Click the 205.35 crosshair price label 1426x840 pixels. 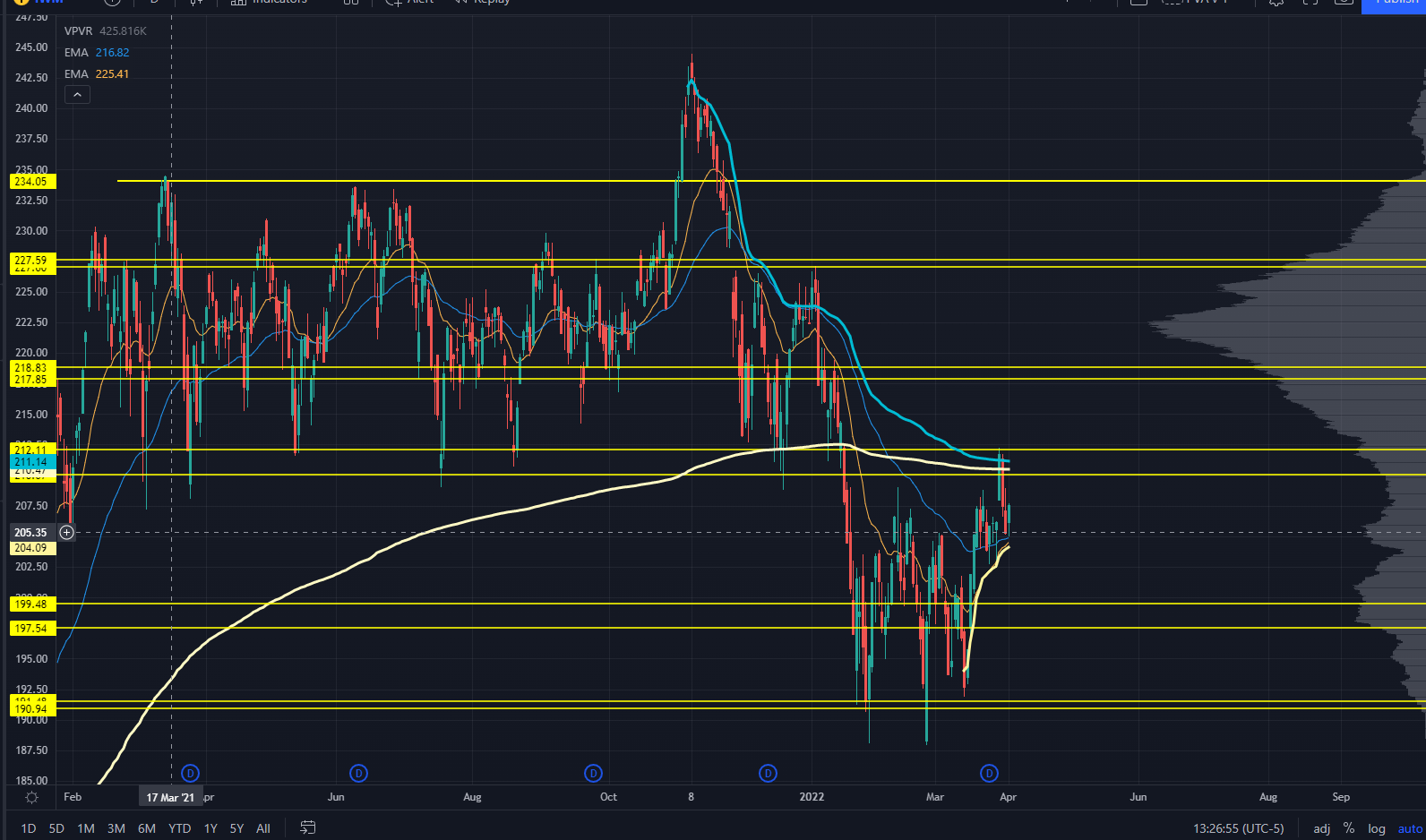click(x=33, y=532)
